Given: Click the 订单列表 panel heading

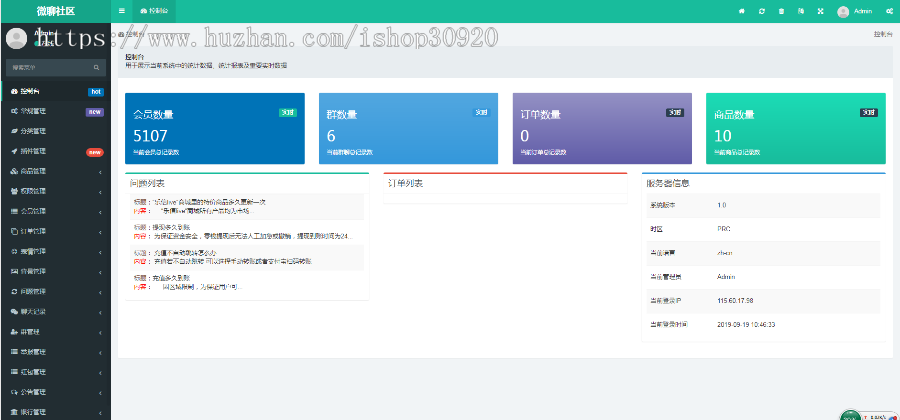Looking at the screenshot, I should click(405, 184).
